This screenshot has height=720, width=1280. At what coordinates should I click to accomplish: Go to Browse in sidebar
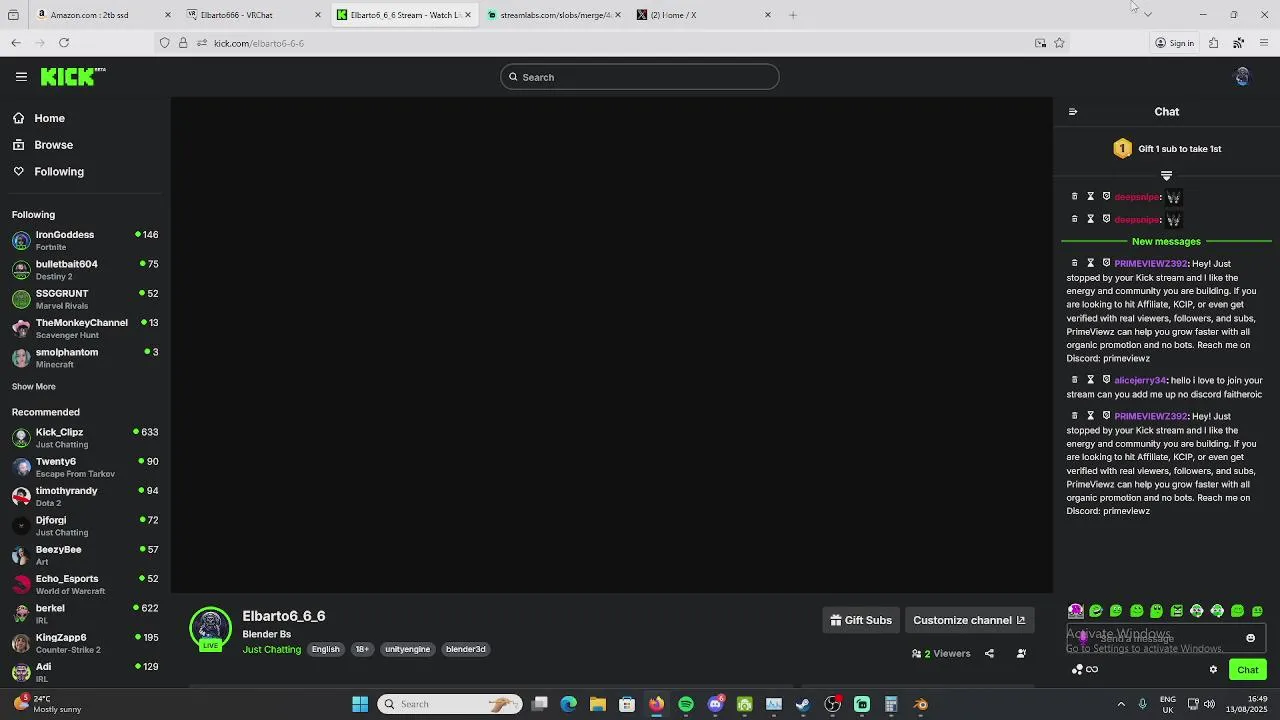point(43,145)
